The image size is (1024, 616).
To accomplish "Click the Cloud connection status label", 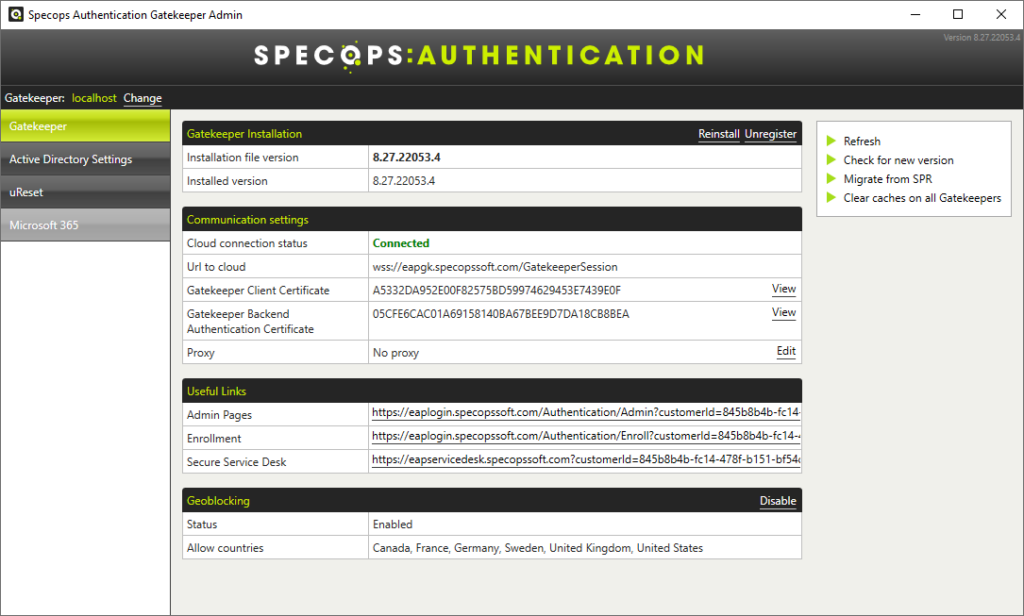I will 247,243.
